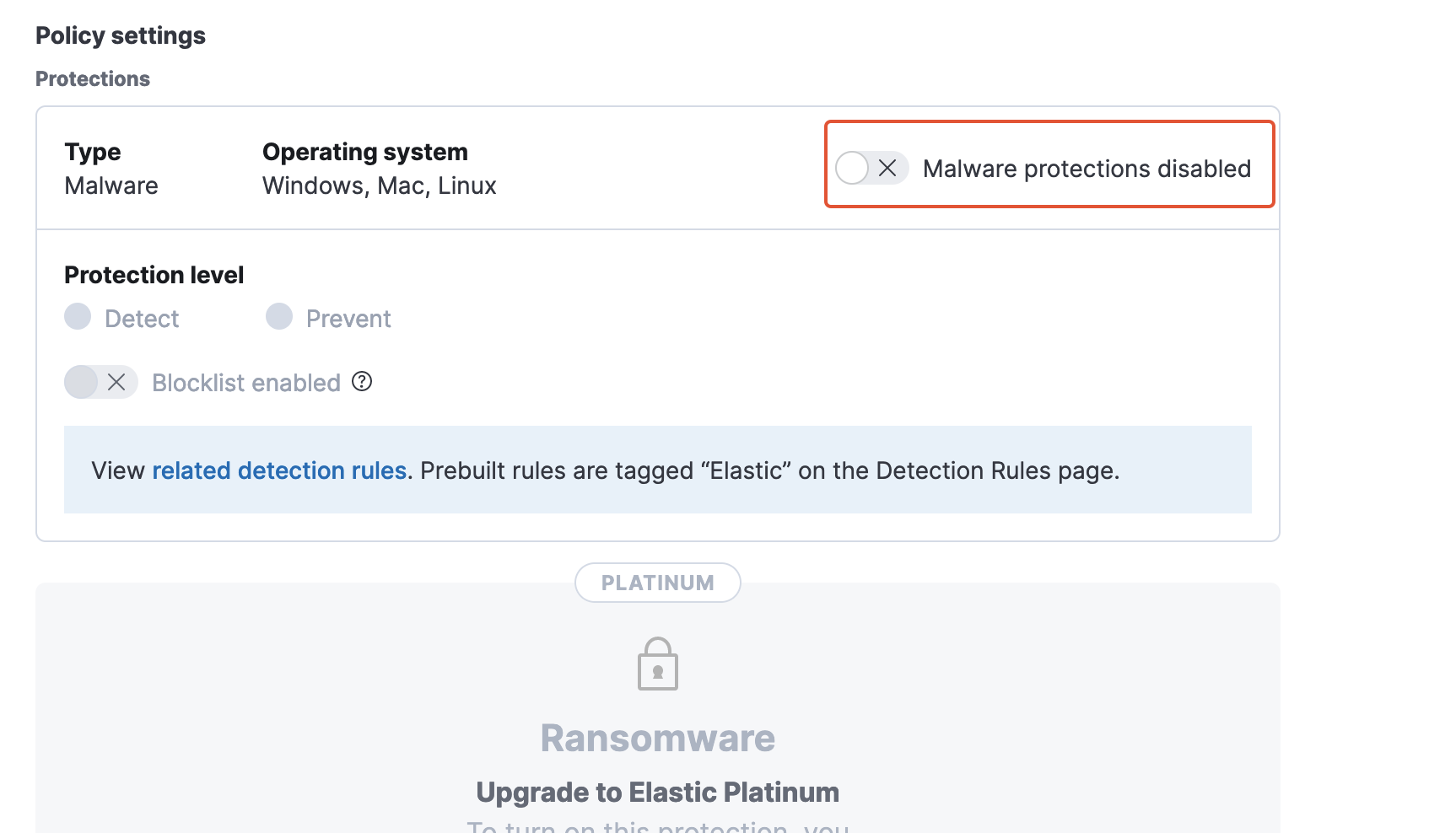Click the Ransomware heading

[x=657, y=739]
